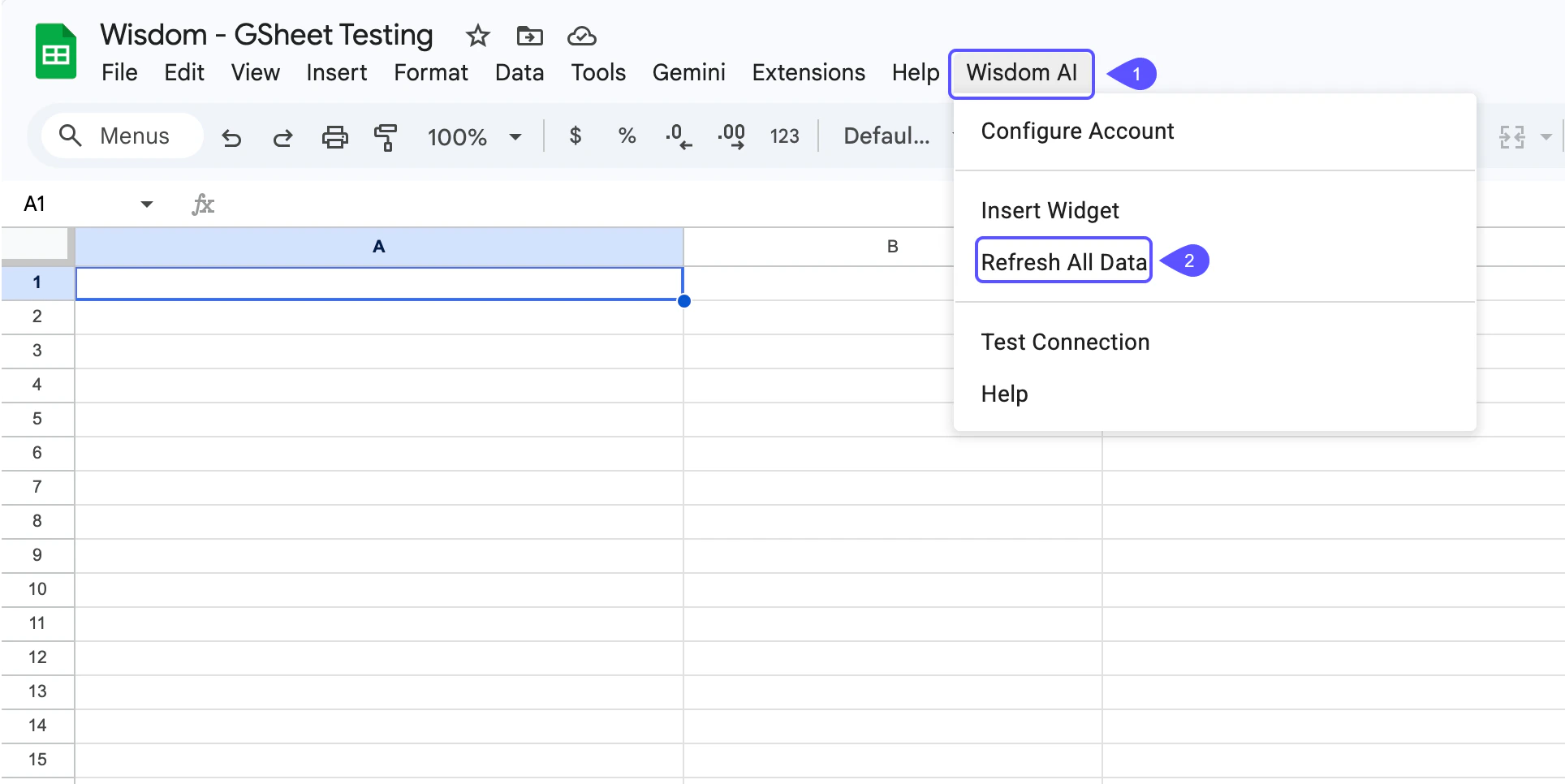The width and height of the screenshot is (1565, 784).
Task: Click the Wisdom AI menu
Action: coord(1021,73)
